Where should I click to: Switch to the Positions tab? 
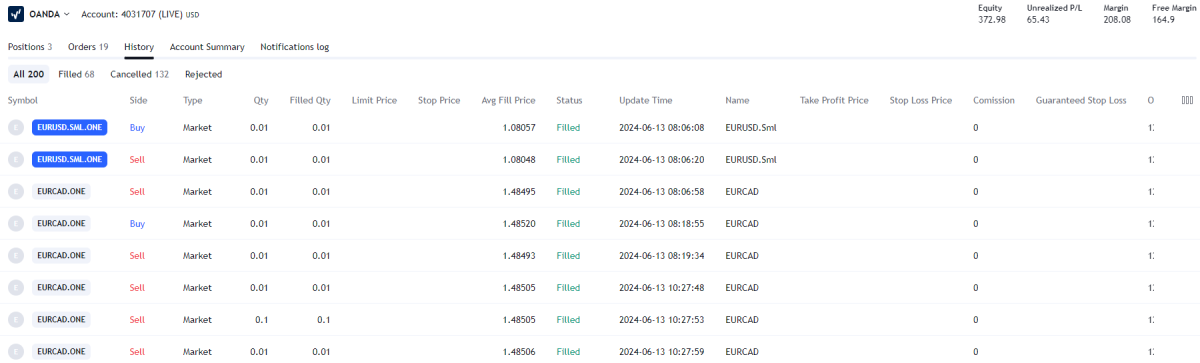pos(30,47)
